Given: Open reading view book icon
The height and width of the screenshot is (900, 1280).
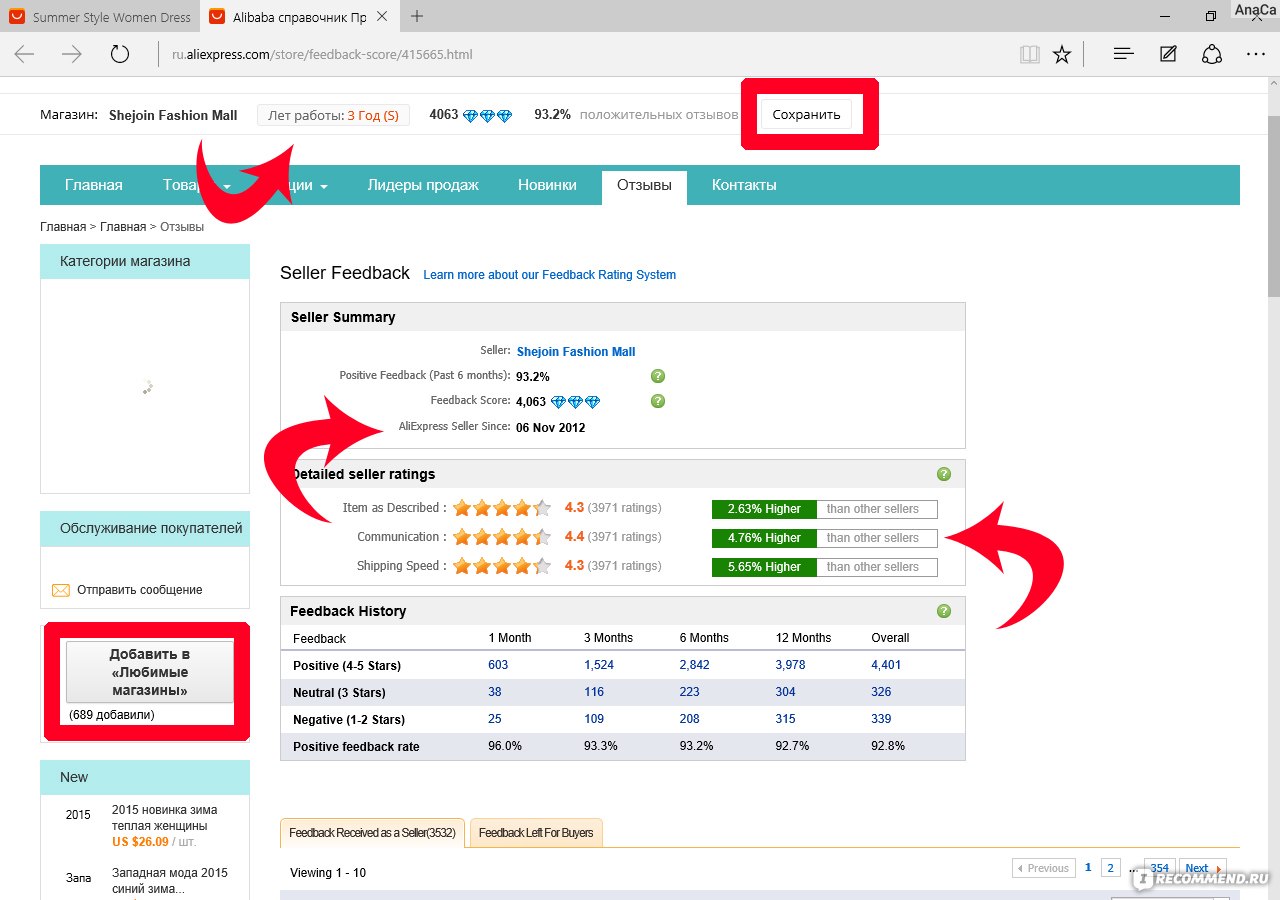Looking at the screenshot, I should 1029,54.
